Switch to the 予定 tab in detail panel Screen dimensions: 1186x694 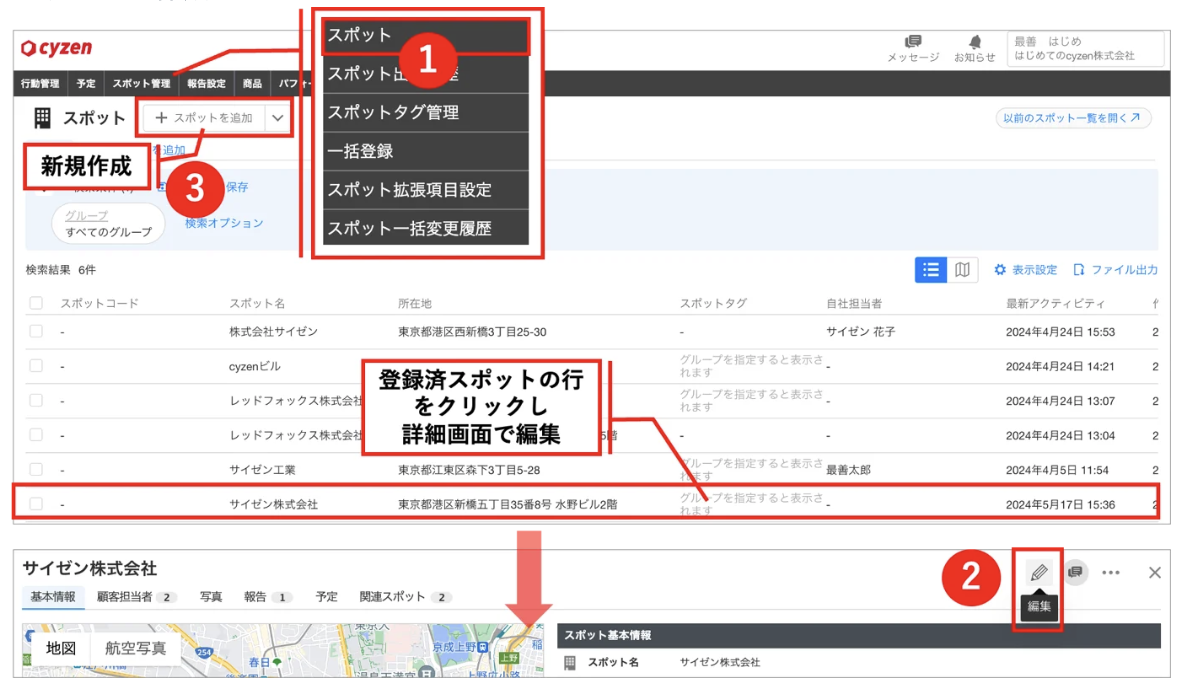pyautogui.click(x=327, y=596)
